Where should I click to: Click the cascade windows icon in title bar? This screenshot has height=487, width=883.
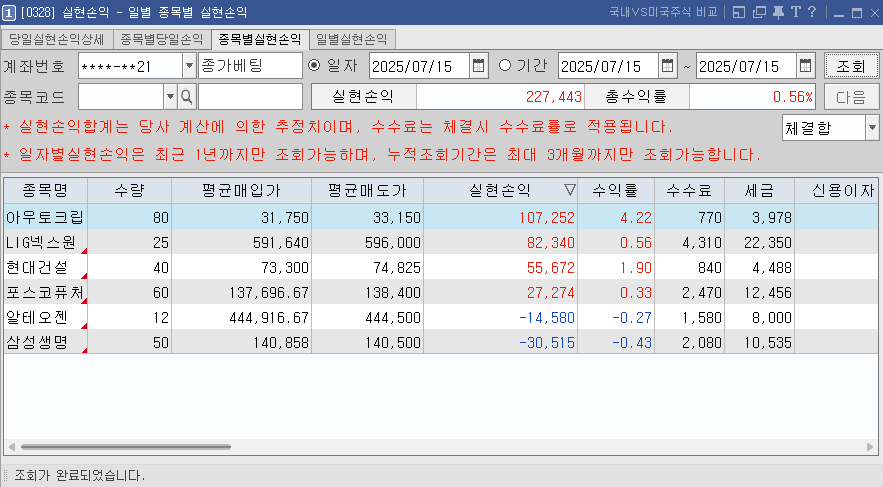coord(757,12)
